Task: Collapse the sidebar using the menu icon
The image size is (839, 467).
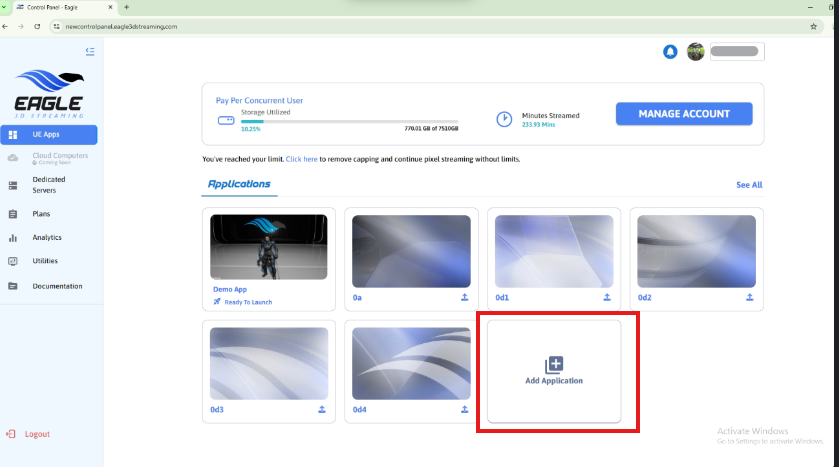Action: [90, 51]
